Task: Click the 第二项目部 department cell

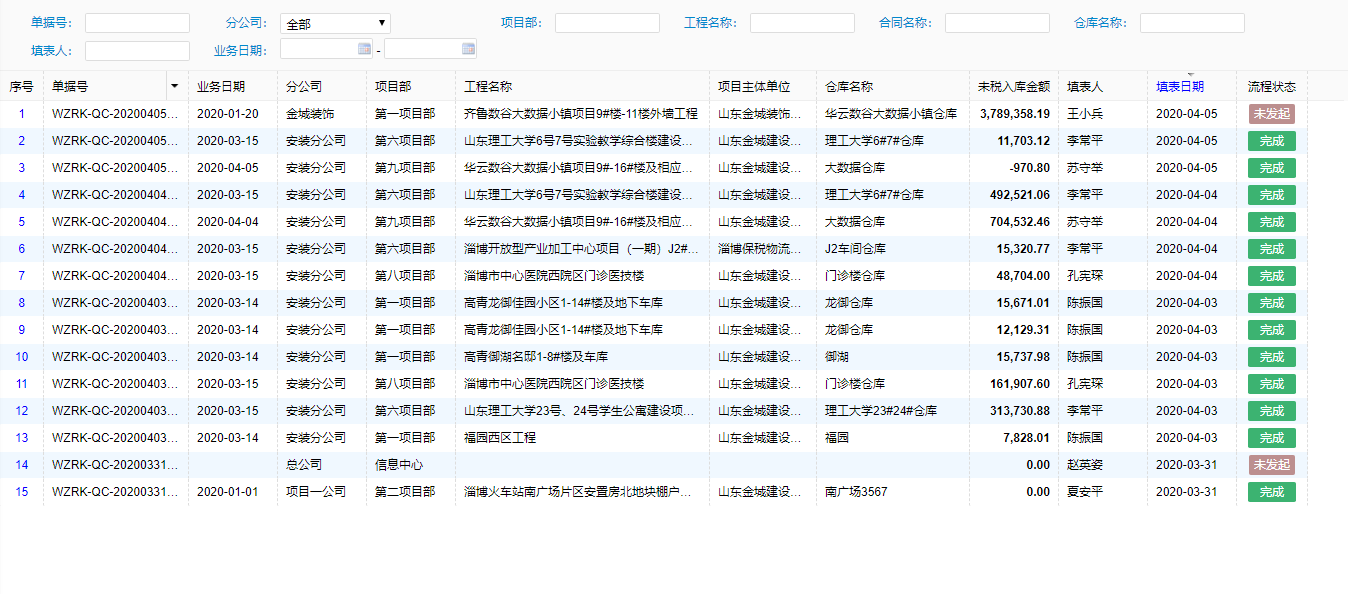Action: click(x=405, y=492)
